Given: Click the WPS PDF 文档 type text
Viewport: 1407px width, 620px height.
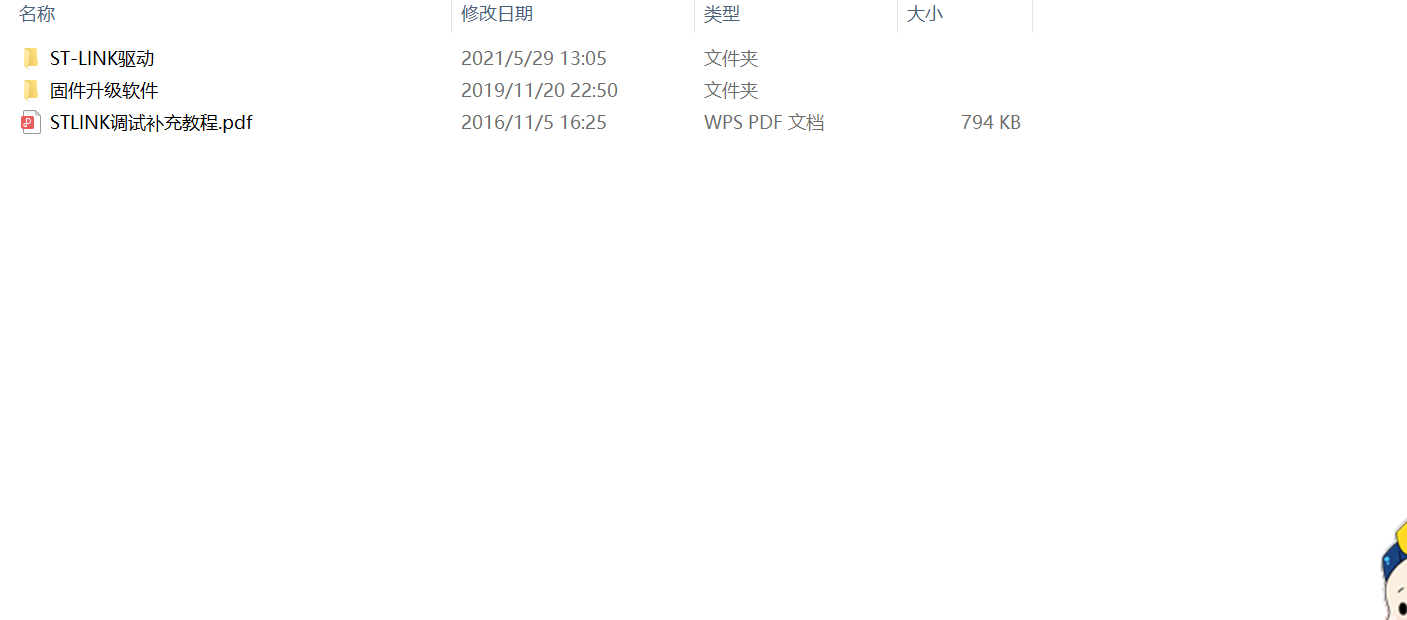Looking at the screenshot, I should click(x=764, y=122).
